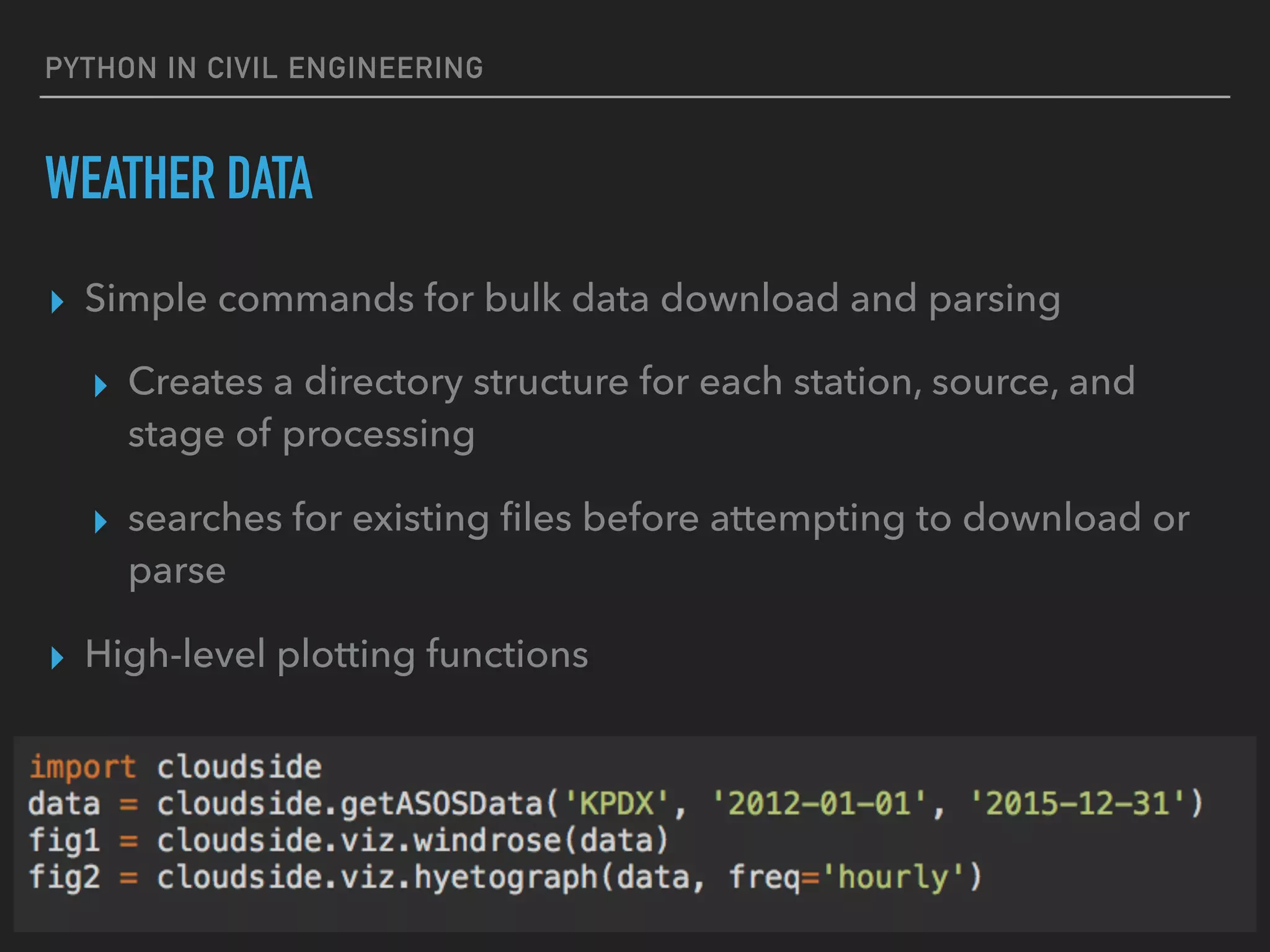Click 'getASOSData' function name in code

pyautogui.click(x=442, y=804)
